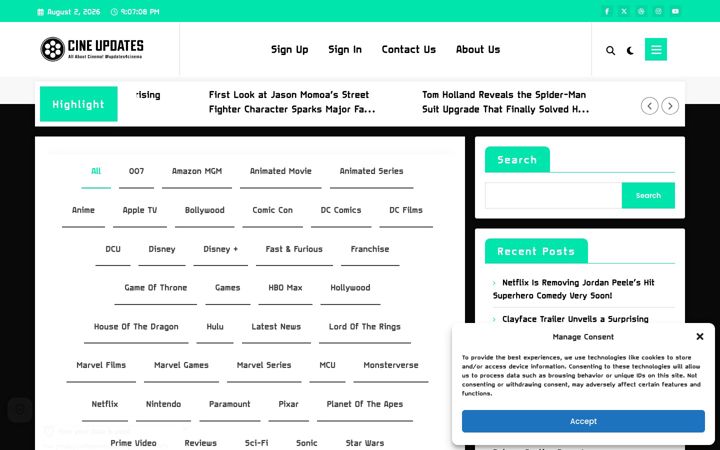Viewport: 720px width, 450px height.
Task: Open the green hamburger menu
Action: pos(656,49)
